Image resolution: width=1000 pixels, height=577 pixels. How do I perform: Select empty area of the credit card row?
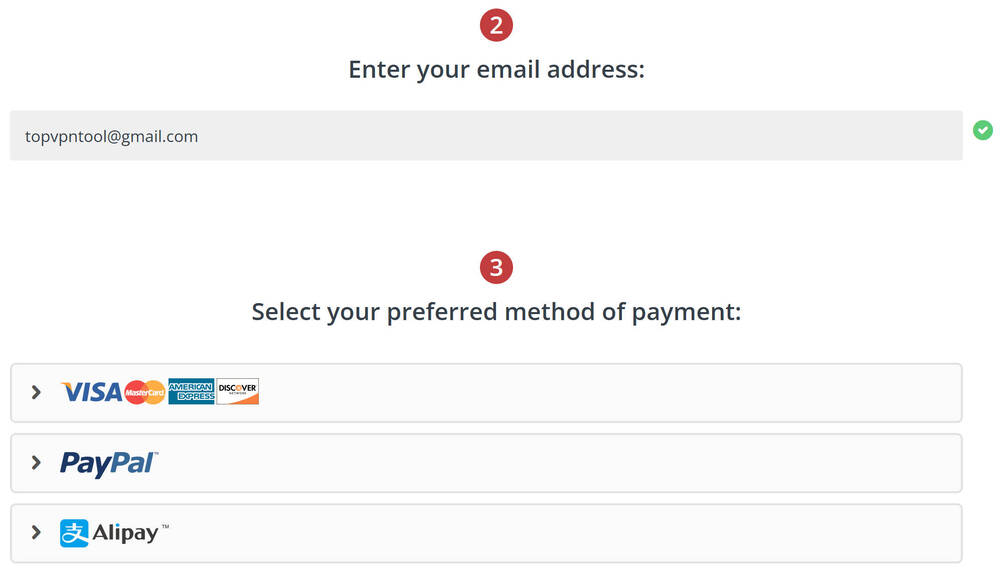pos(600,392)
